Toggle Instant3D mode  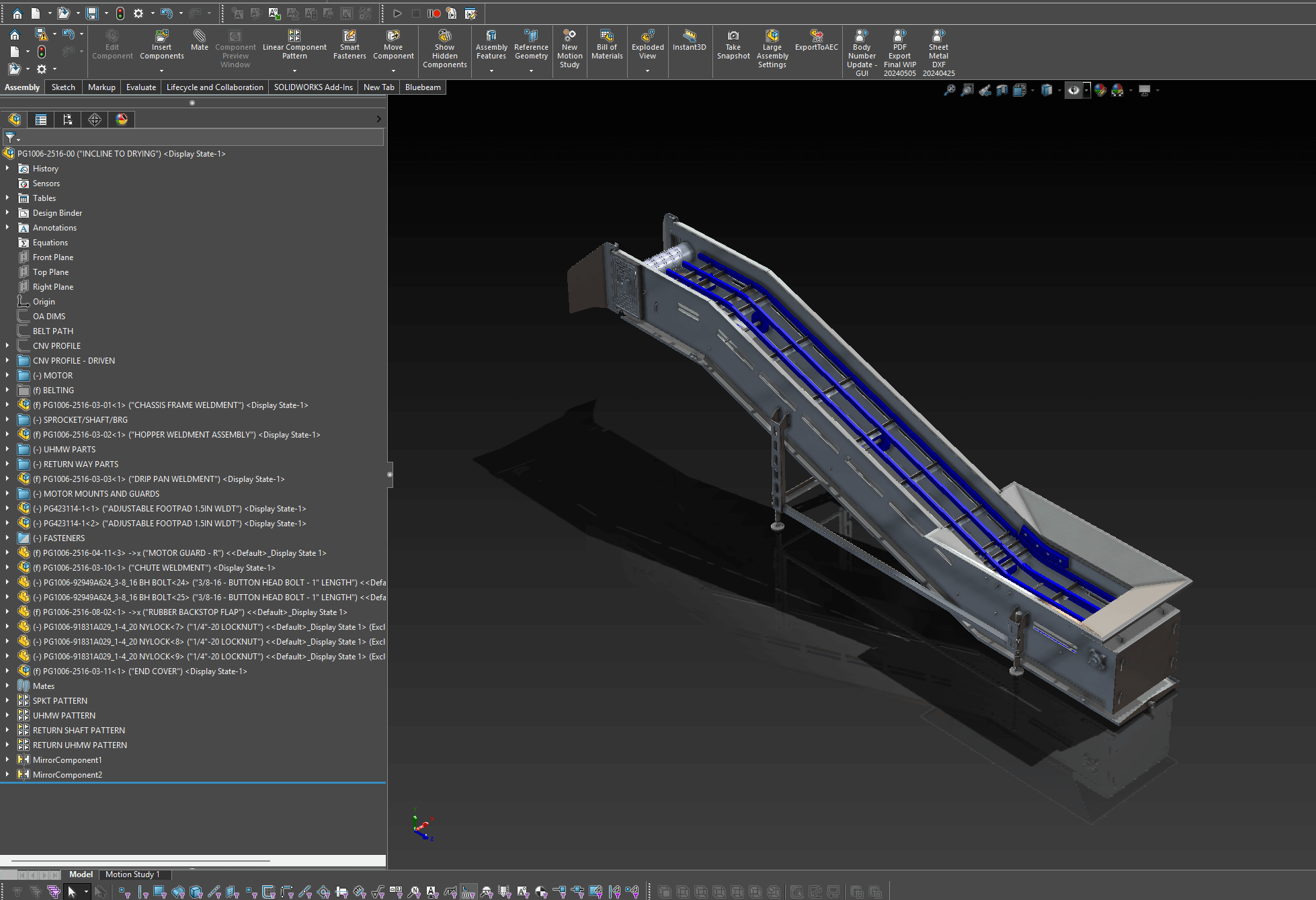tap(689, 40)
